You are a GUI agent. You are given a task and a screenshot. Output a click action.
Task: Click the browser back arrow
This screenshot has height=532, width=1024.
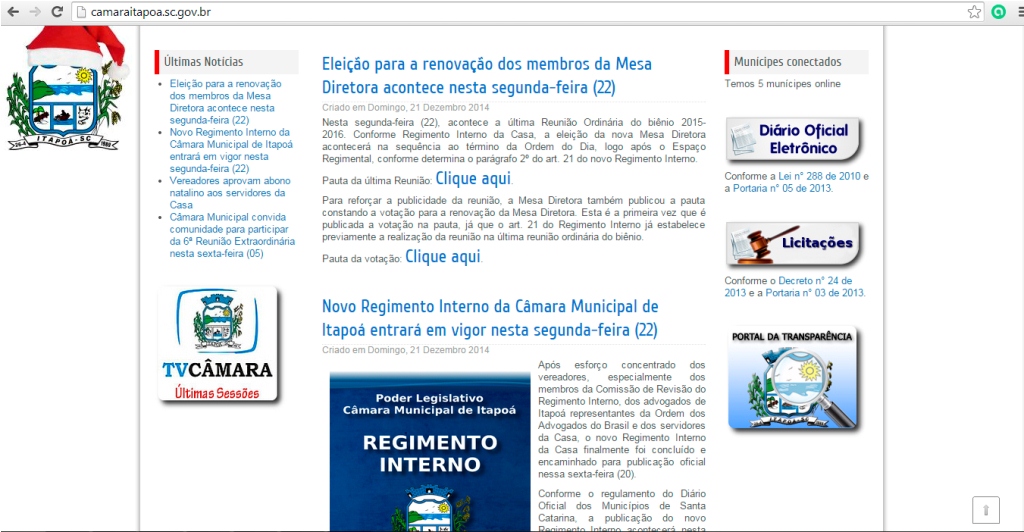pos(12,12)
